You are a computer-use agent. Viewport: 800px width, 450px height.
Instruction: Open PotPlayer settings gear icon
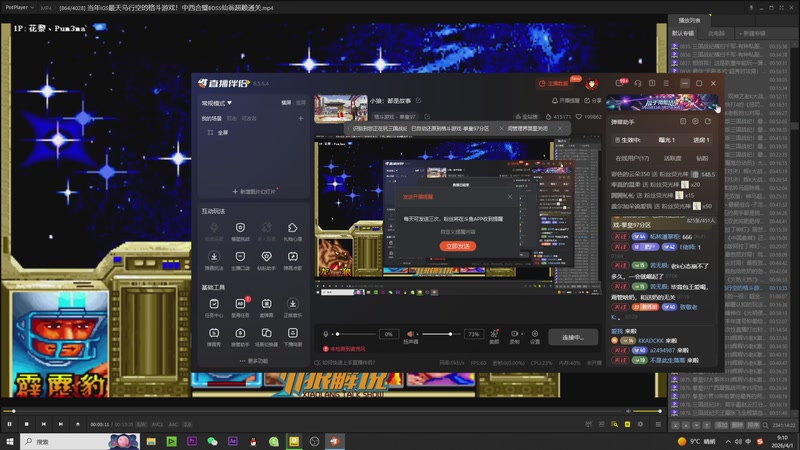(640, 424)
